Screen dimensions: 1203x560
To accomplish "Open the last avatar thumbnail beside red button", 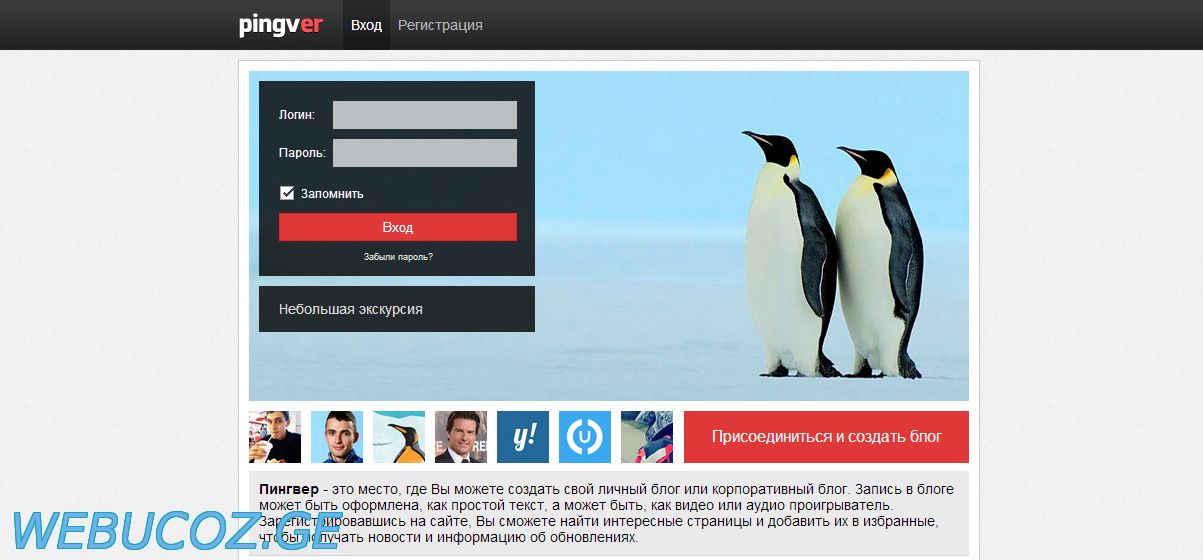I will (x=647, y=437).
